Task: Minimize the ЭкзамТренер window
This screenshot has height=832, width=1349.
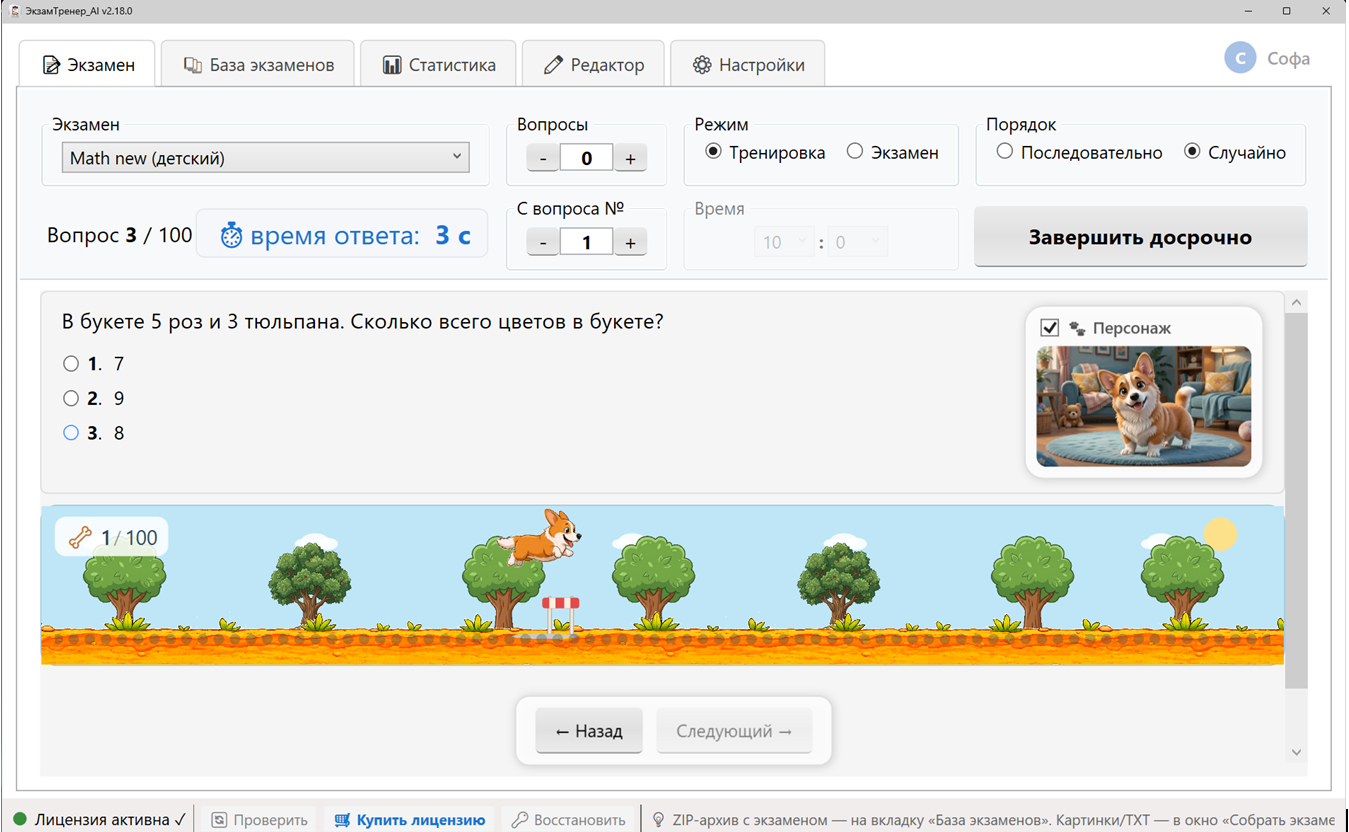Action: tap(1250, 11)
